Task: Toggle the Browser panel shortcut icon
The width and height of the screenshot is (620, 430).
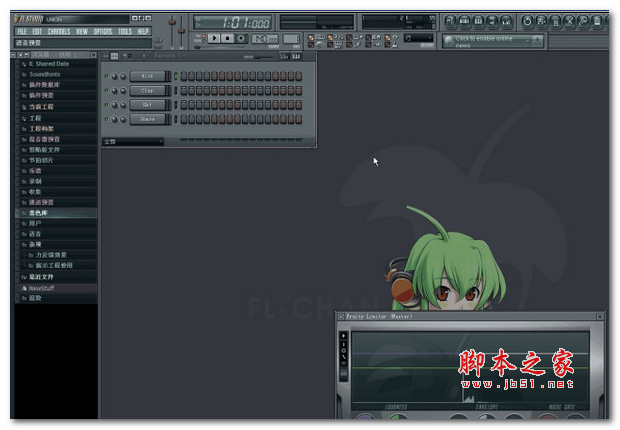Action: click(x=492, y=21)
